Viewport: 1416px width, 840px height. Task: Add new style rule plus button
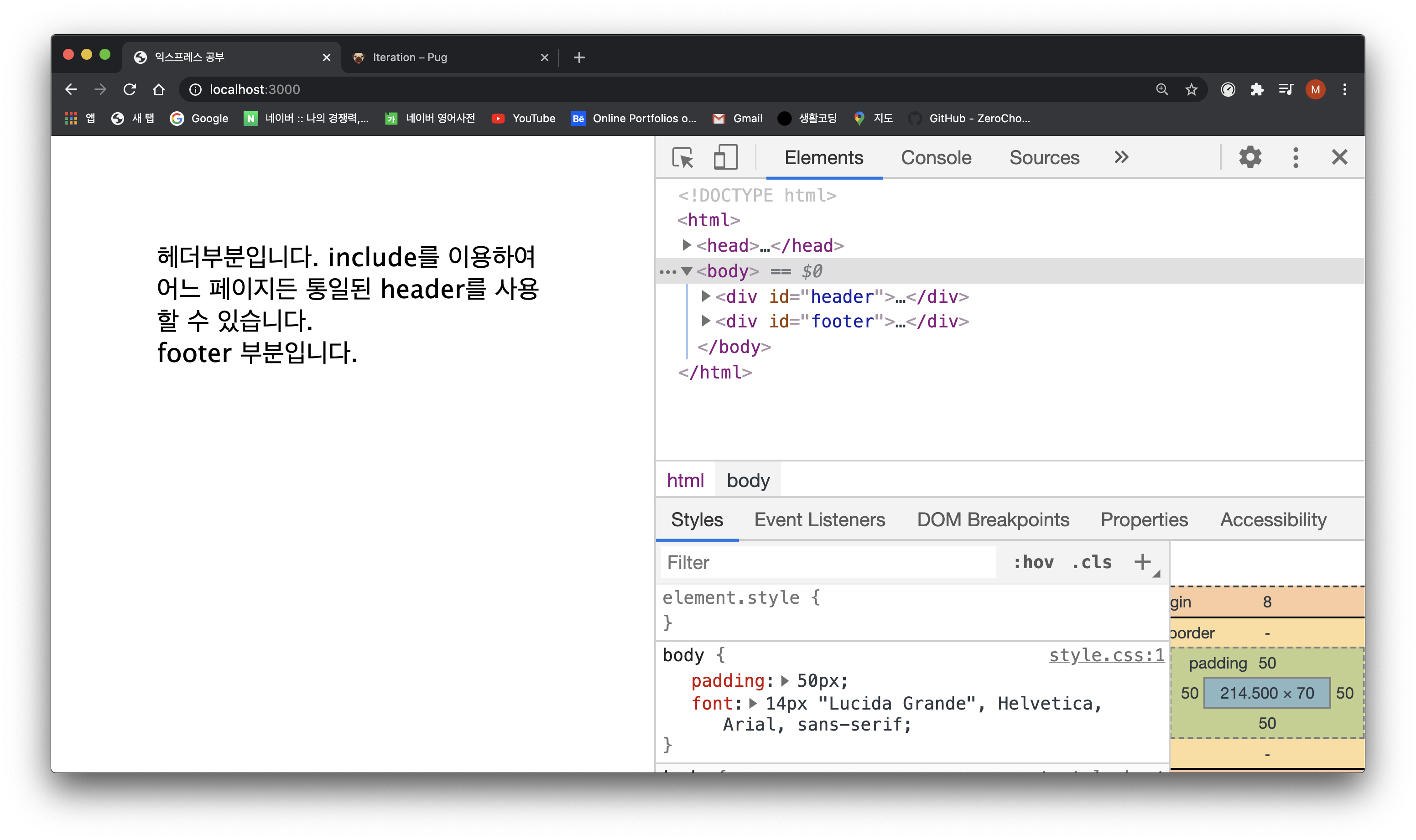[x=1143, y=562]
